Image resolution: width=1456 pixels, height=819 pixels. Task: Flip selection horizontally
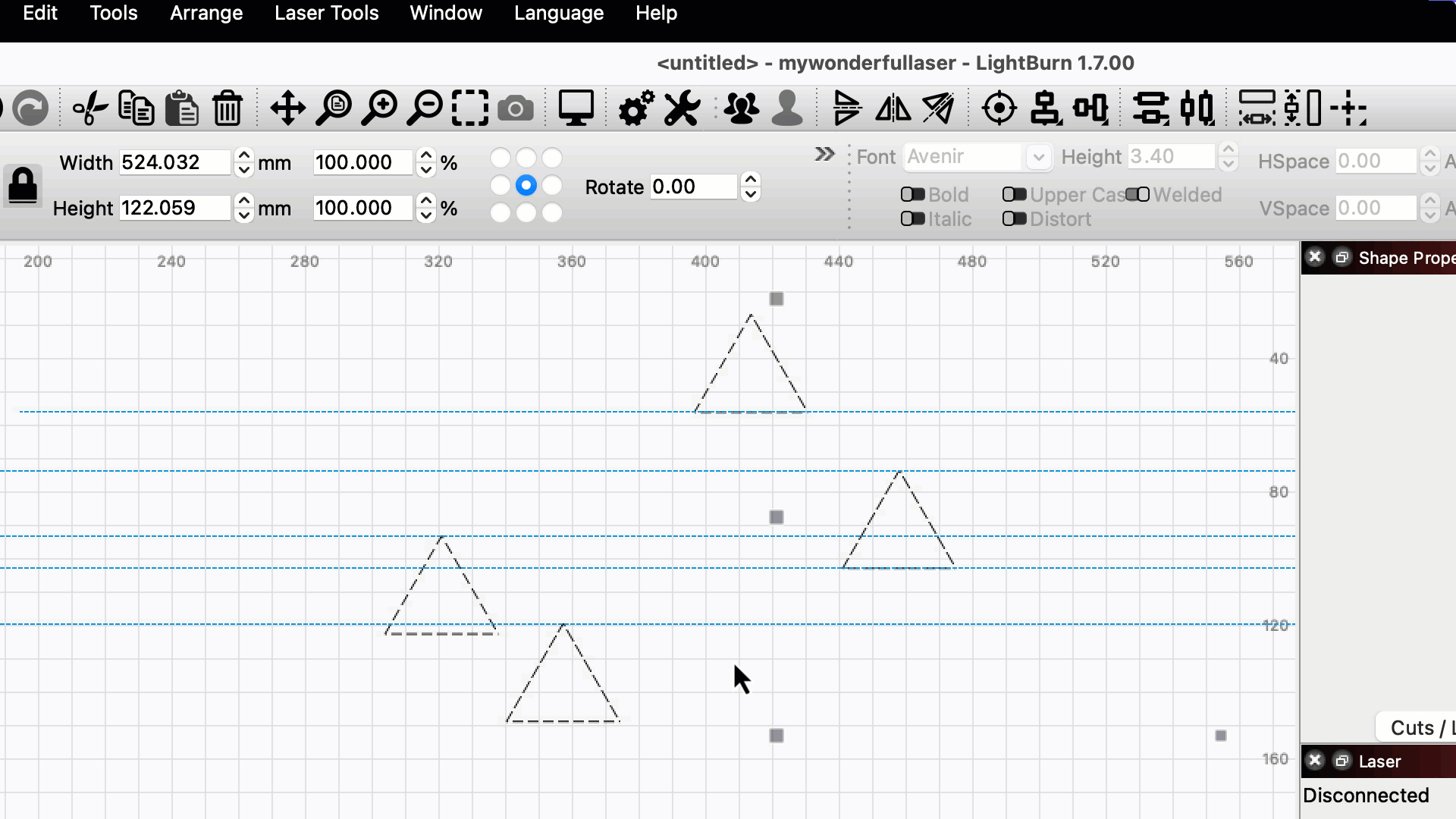893,108
